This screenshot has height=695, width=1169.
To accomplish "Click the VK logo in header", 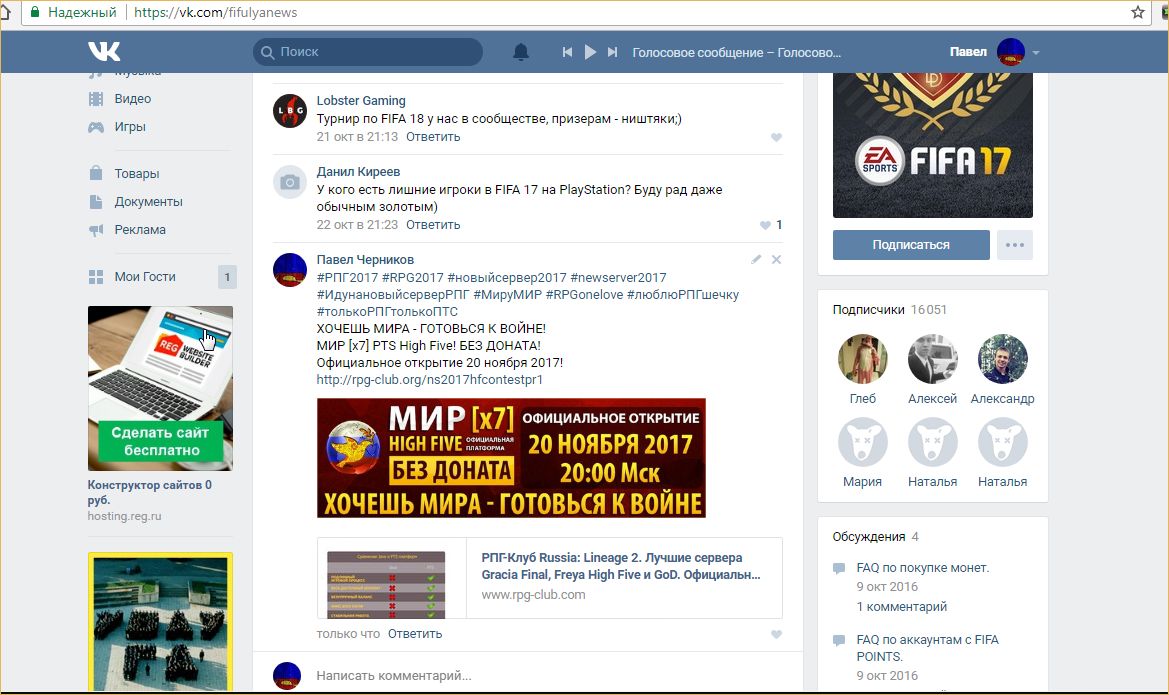I will (104, 52).
